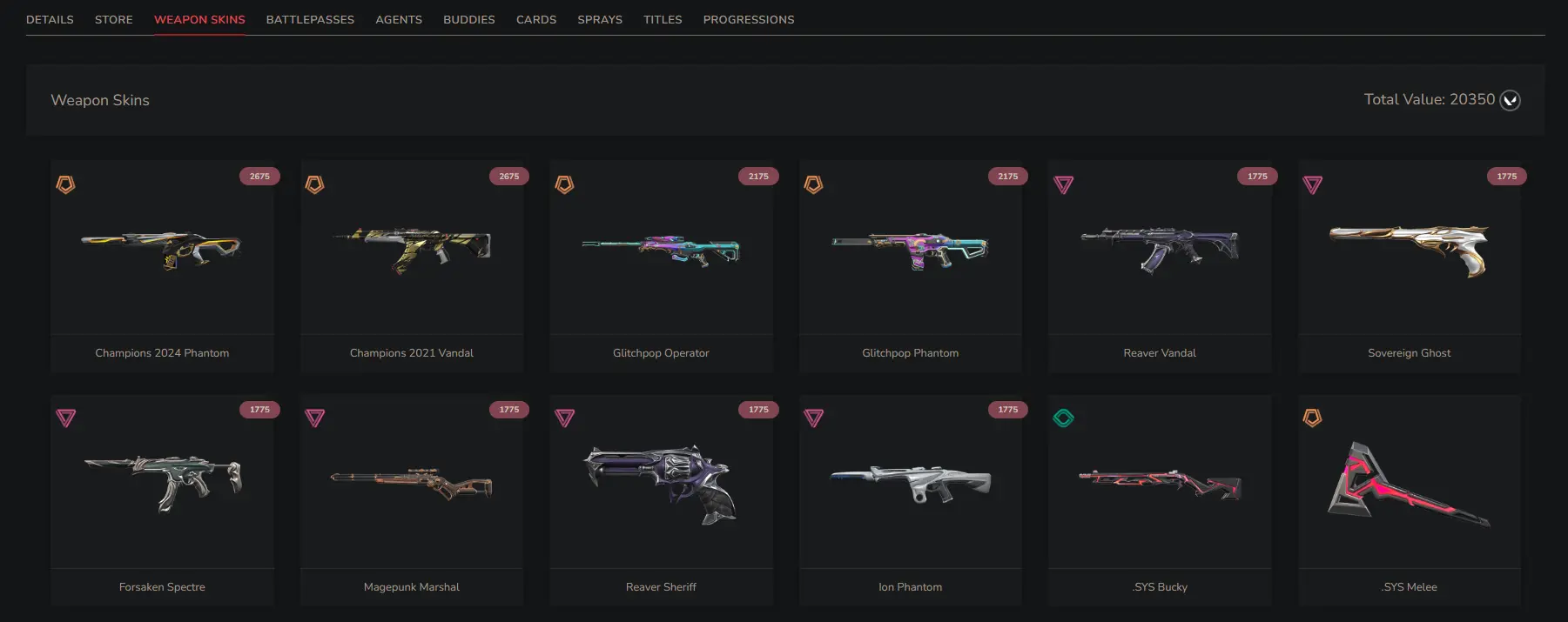Click the Reaver Sheriff skin image

(x=661, y=485)
